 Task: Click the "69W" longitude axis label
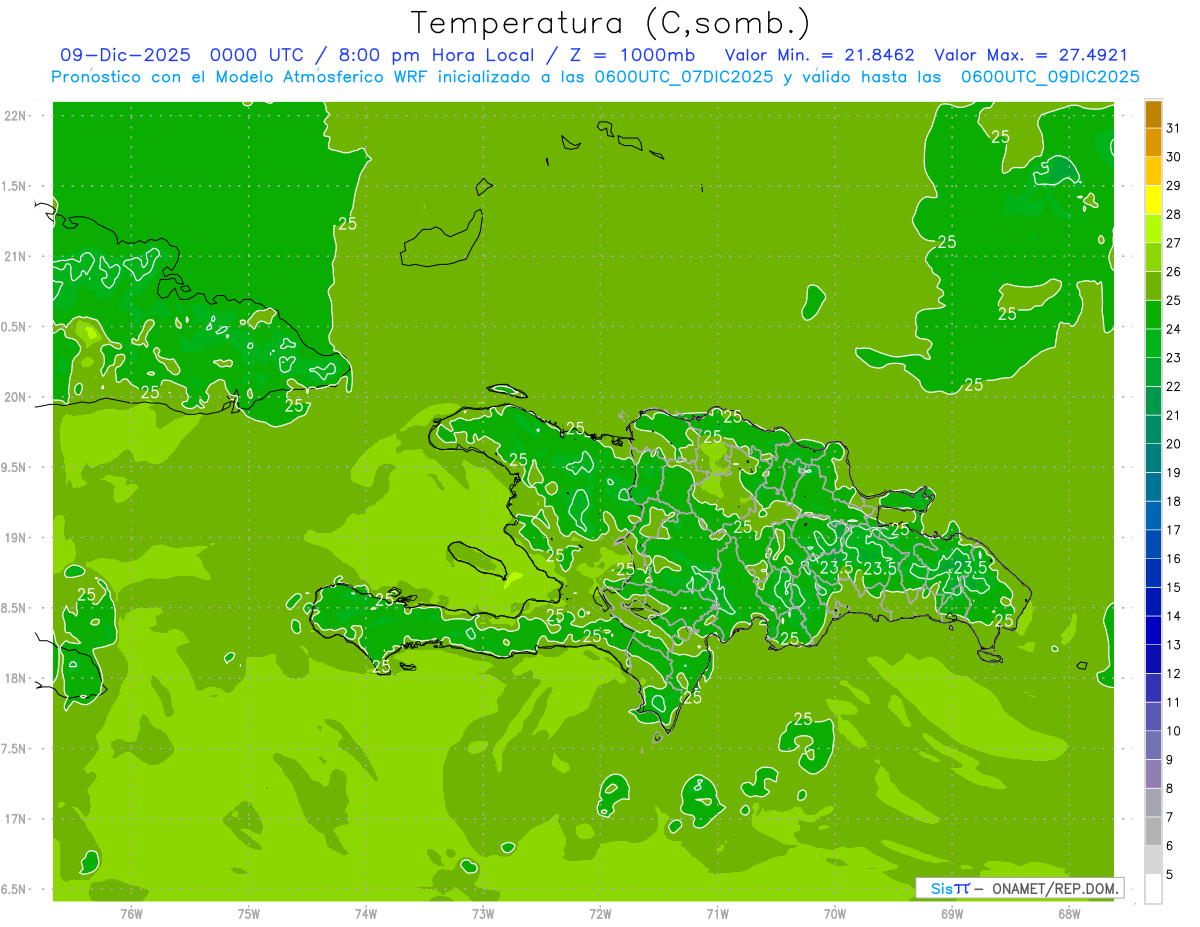[x=952, y=914]
